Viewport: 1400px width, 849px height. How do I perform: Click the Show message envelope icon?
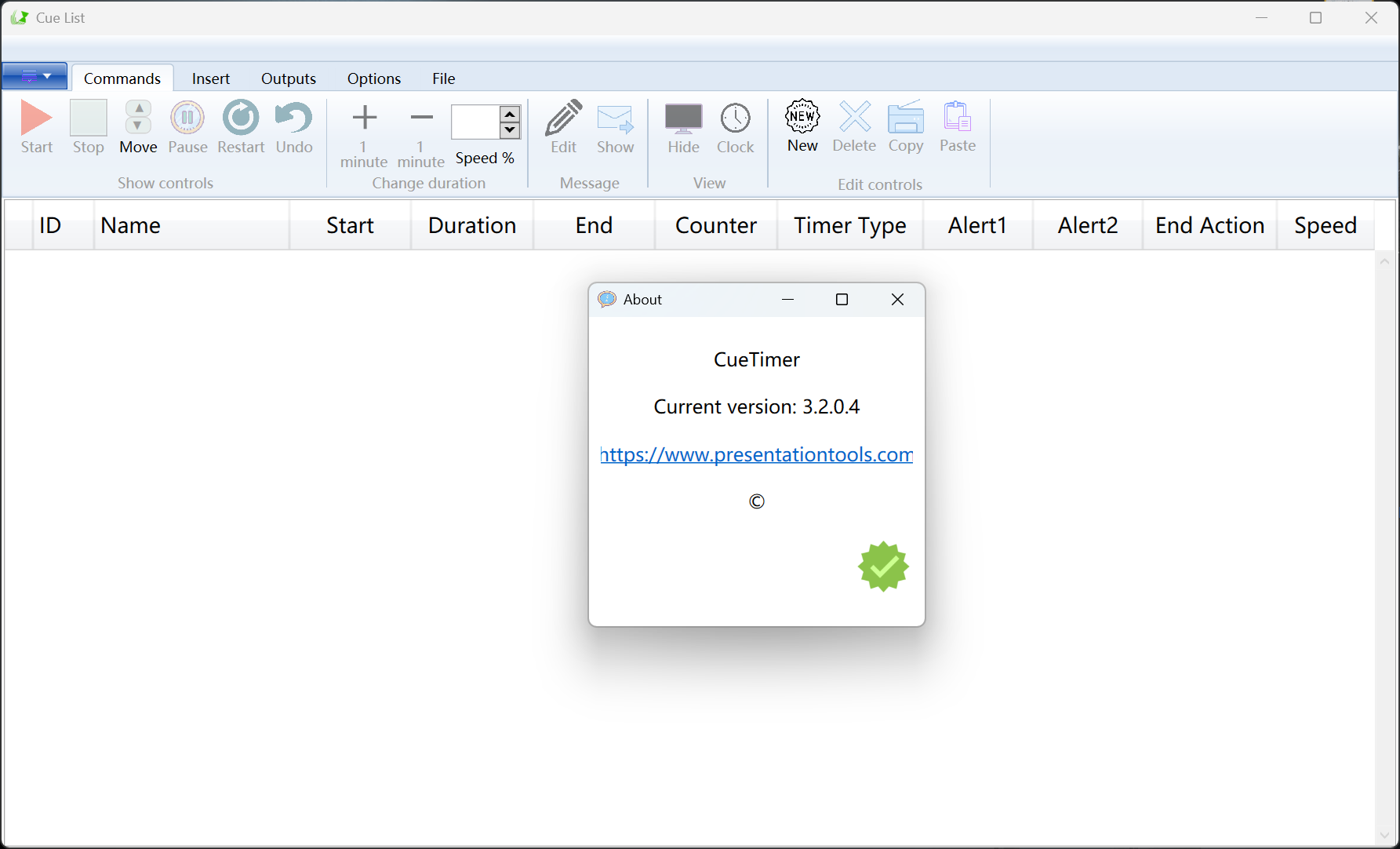[x=615, y=119]
